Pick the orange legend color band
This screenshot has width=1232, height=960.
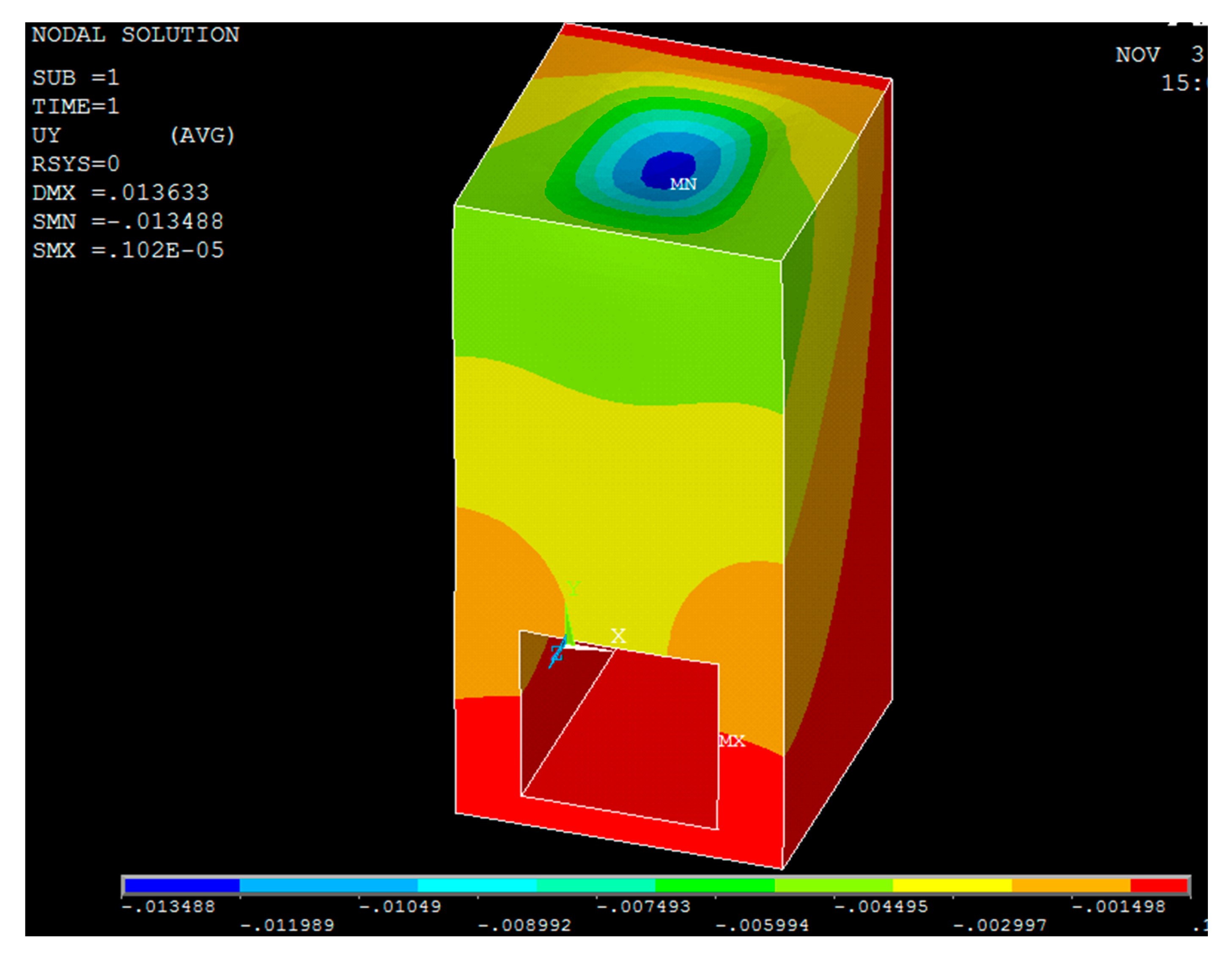pyautogui.click(x=1071, y=886)
